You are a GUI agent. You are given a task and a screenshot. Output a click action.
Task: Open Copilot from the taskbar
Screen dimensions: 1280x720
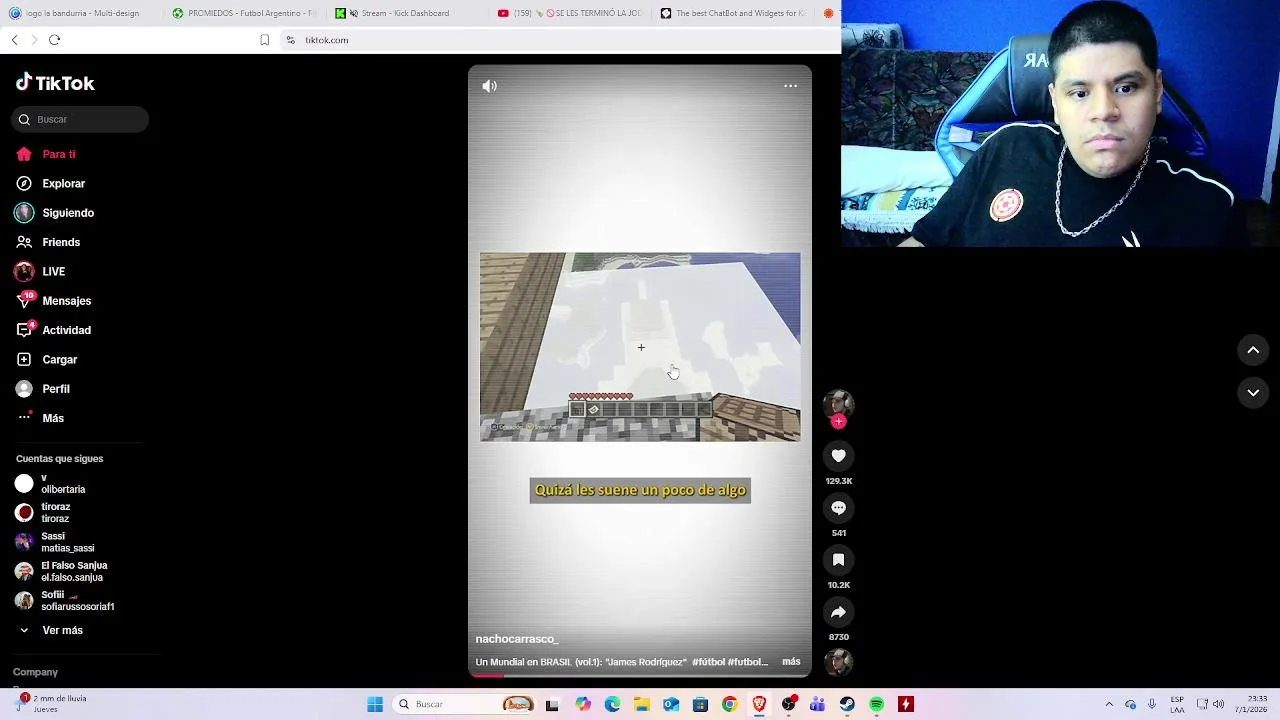click(583, 704)
